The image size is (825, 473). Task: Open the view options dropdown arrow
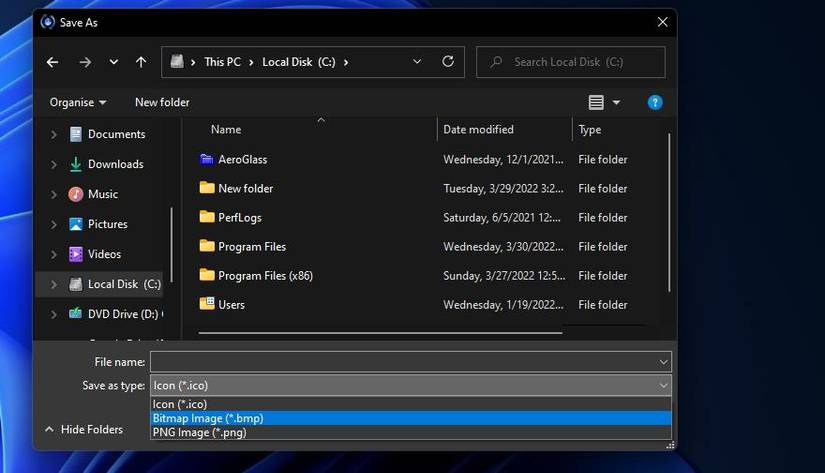tap(616, 103)
